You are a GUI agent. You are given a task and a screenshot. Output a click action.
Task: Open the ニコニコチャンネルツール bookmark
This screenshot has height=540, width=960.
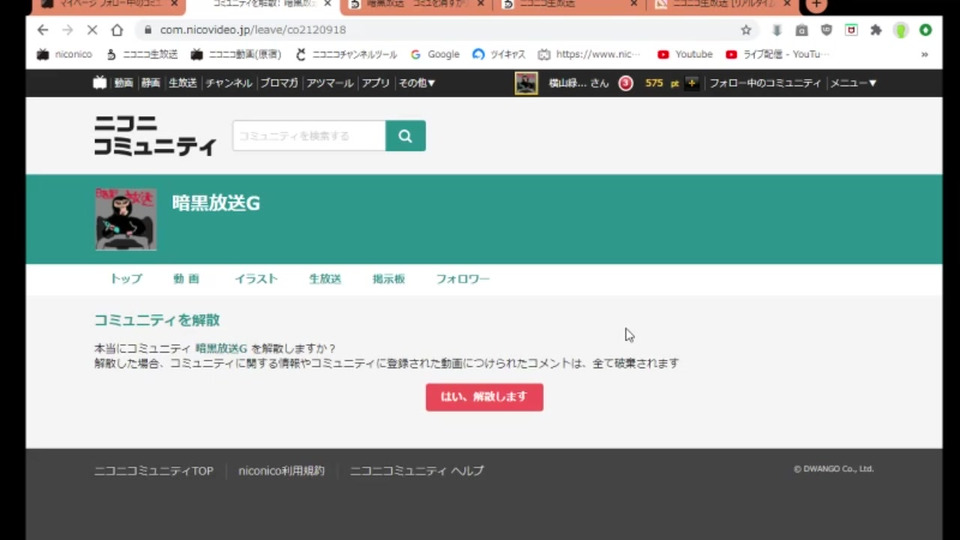[x=347, y=54]
